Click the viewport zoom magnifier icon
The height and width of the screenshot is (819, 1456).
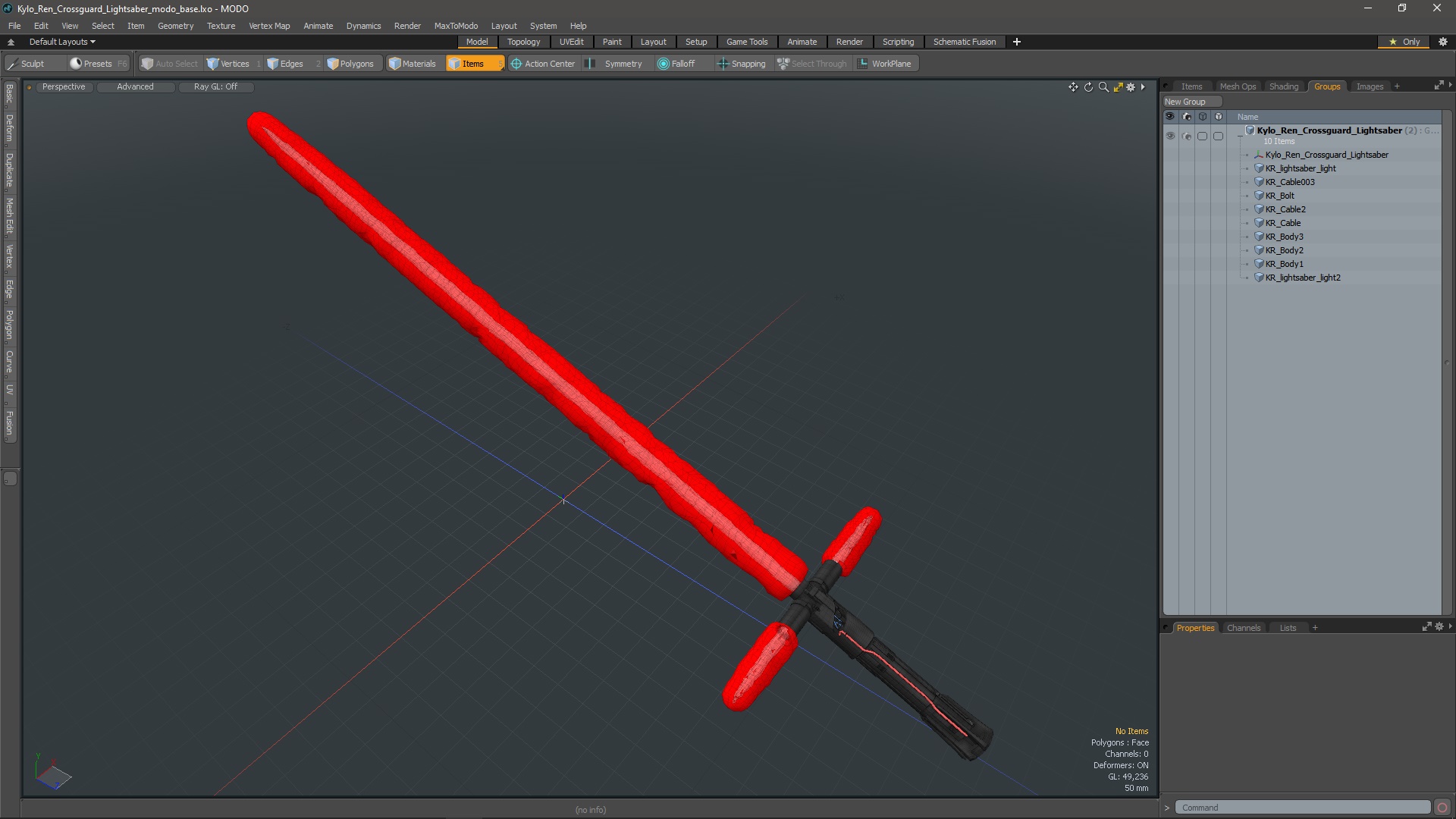click(1103, 87)
